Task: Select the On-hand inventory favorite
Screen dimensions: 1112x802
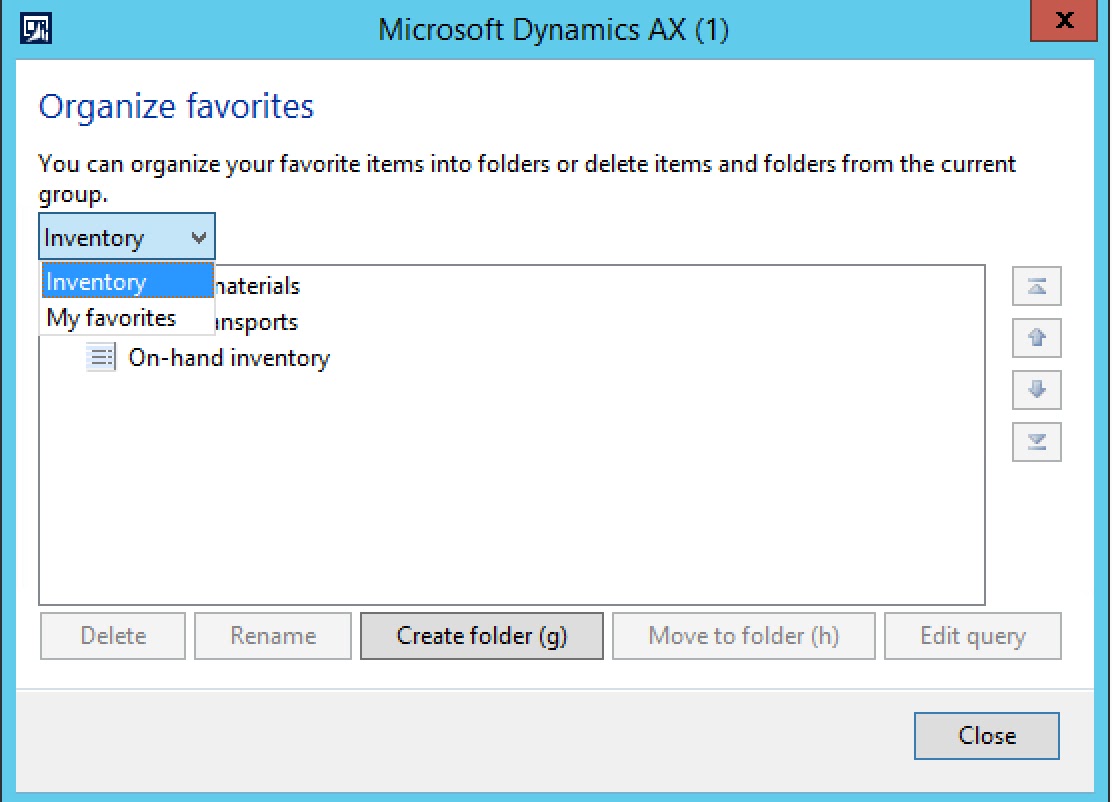Action: [229, 358]
